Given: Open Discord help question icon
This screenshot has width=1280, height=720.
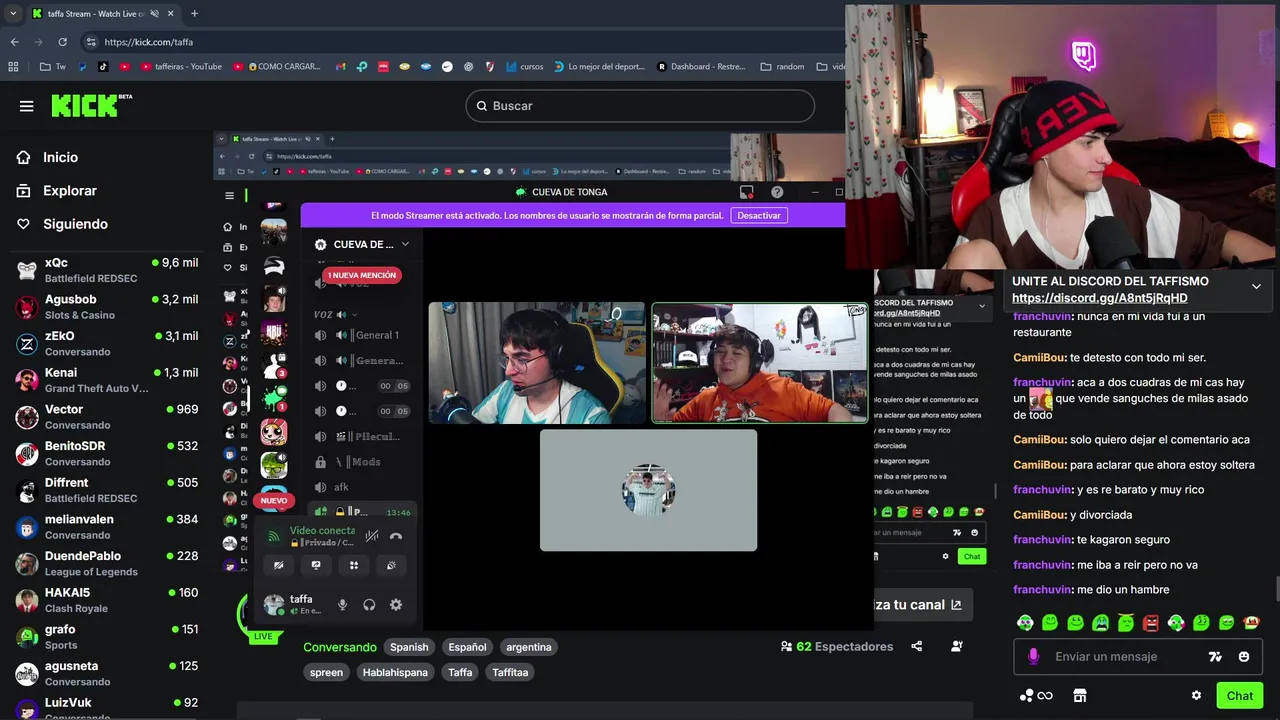Looking at the screenshot, I should [x=777, y=192].
